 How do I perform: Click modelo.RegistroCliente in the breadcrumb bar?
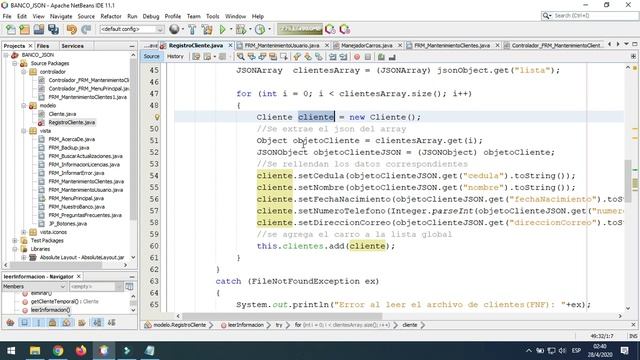[180, 325]
